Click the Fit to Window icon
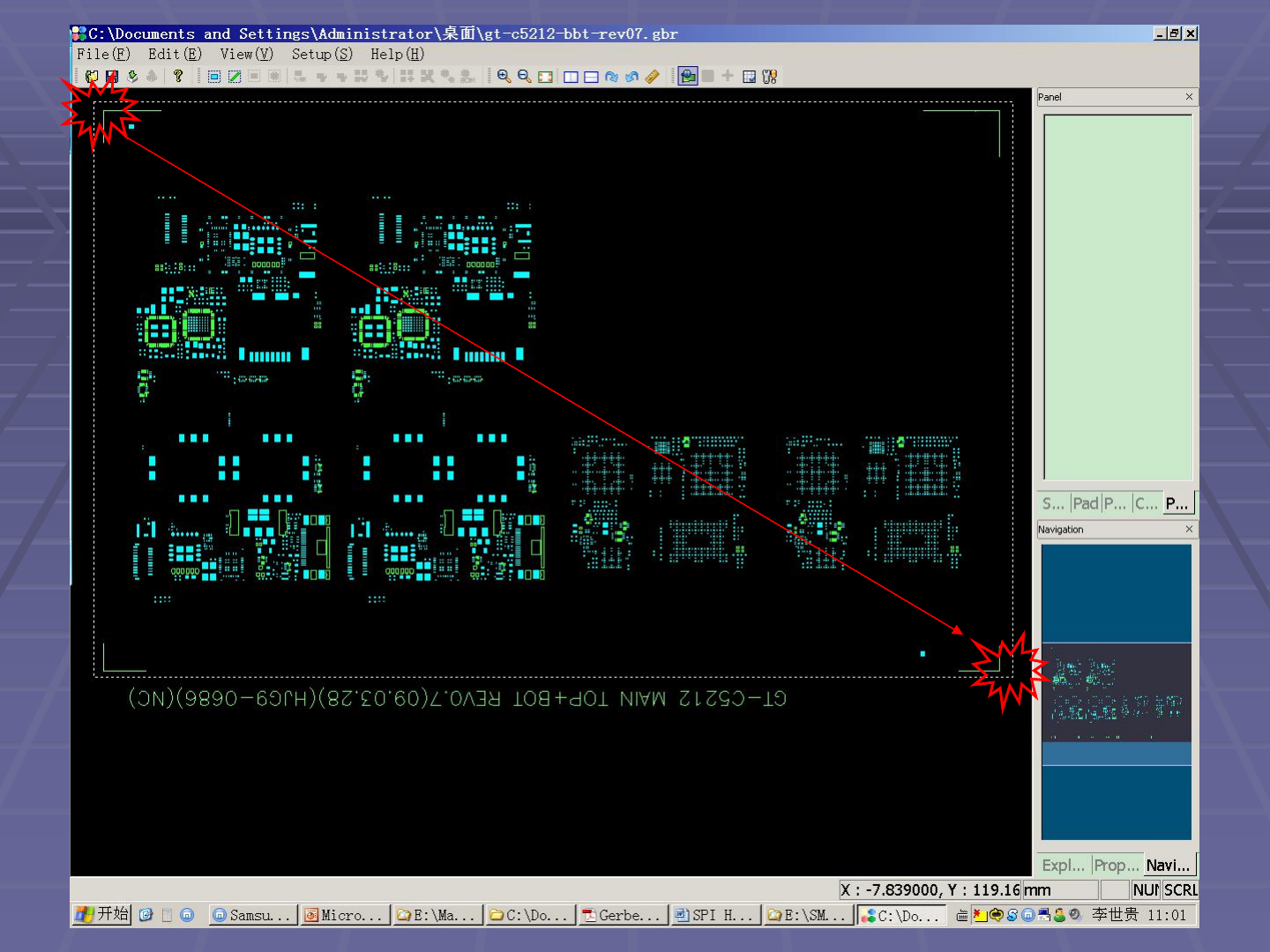The height and width of the screenshot is (952, 1270). coord(545,77)
